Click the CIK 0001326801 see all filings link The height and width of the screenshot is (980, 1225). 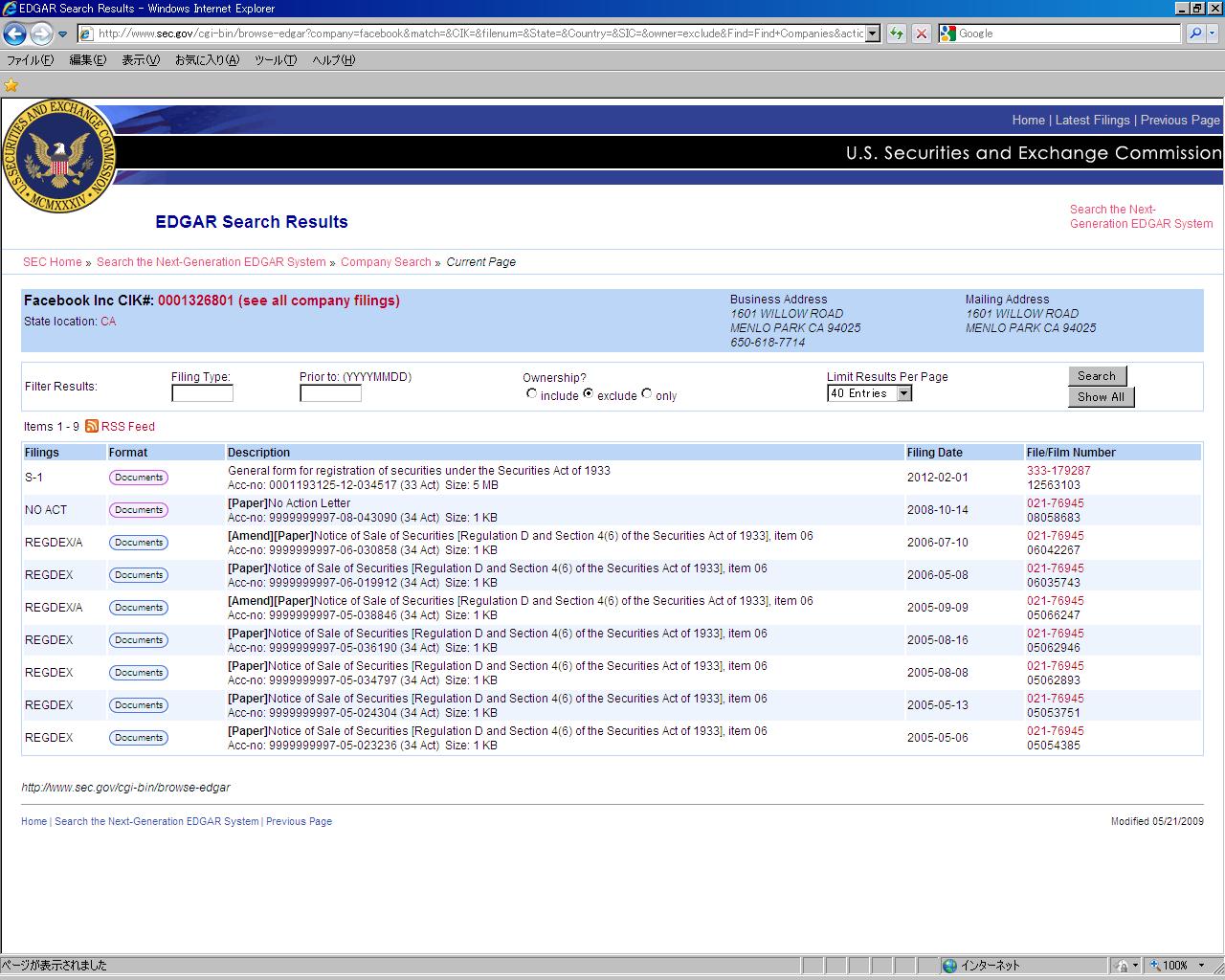tap(278, 301)
